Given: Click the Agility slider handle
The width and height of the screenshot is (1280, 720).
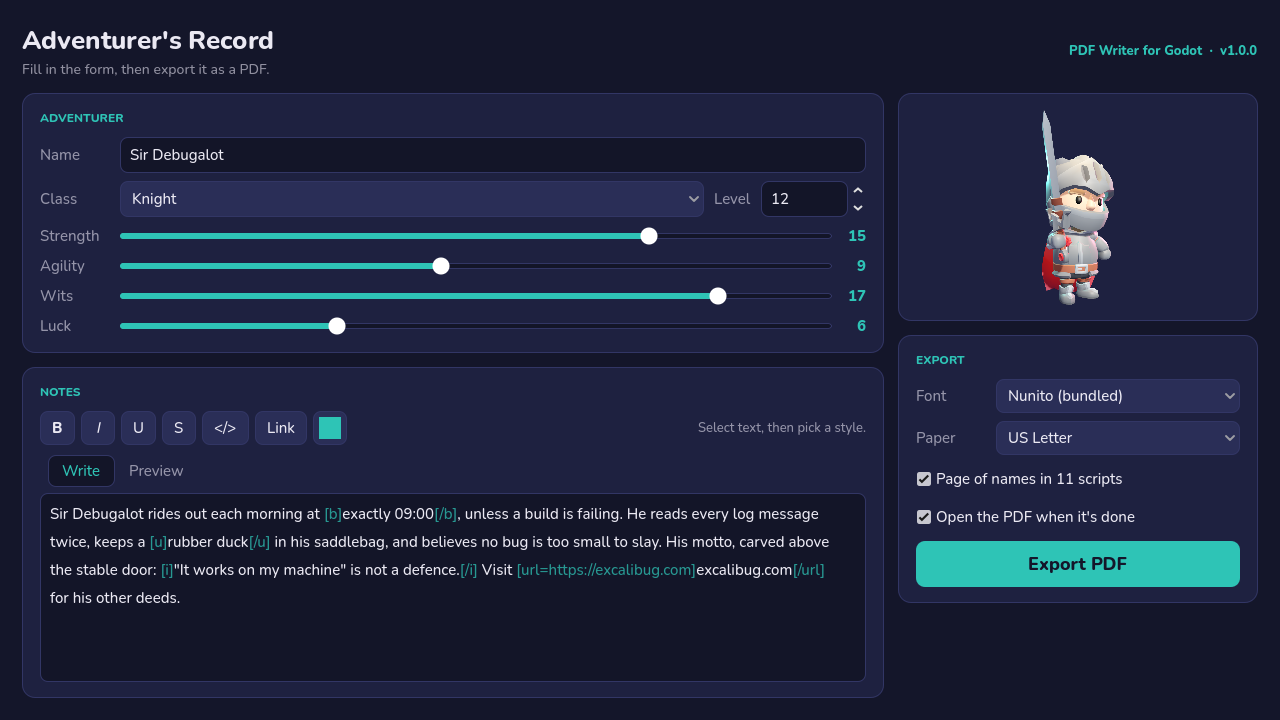Looking at the screenshot, I should pos(441,266).
